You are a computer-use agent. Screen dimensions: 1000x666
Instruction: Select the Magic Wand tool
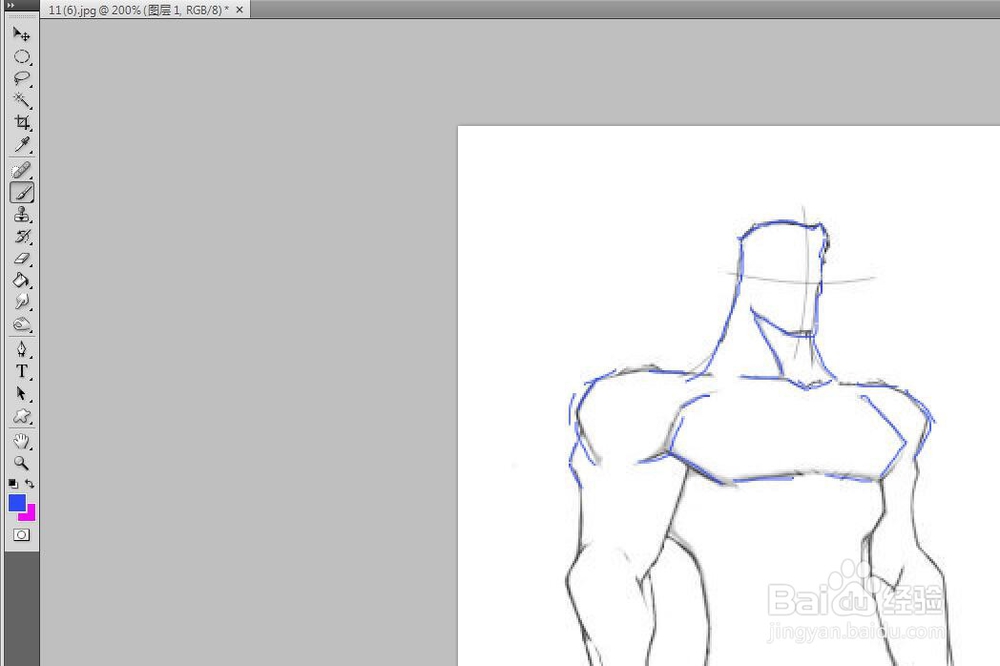click(x=22, y=100)
